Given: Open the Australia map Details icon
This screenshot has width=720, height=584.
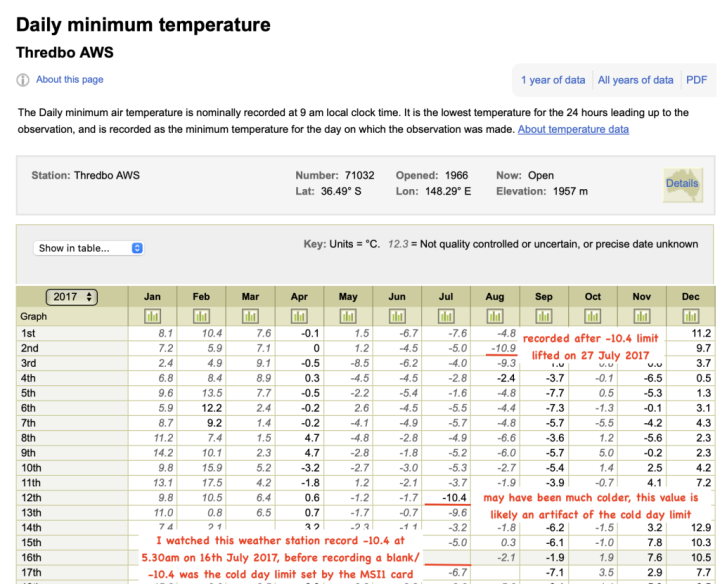Looking at the screenshot, I should click(683, 185).
